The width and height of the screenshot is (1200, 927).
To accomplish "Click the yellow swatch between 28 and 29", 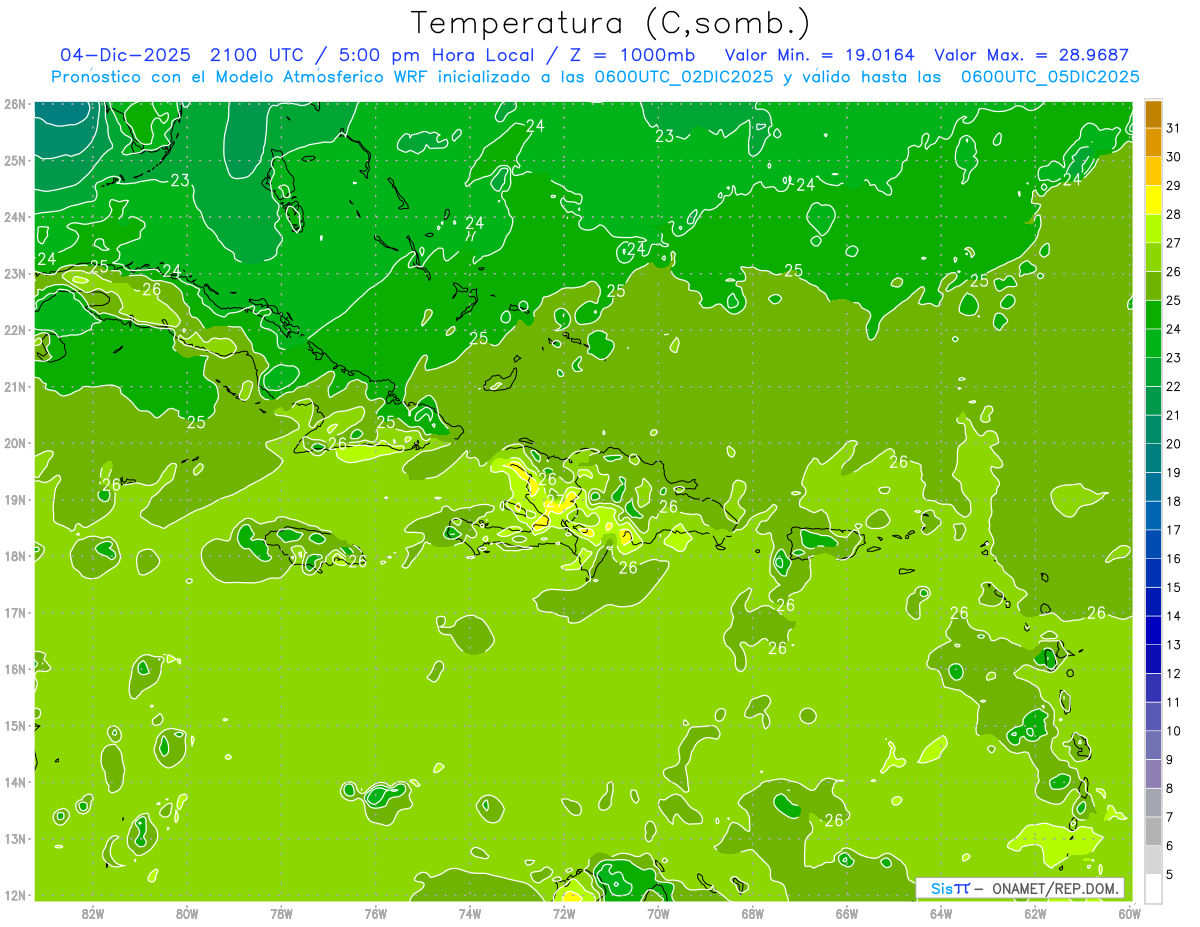I will (x=1153, y=199).
